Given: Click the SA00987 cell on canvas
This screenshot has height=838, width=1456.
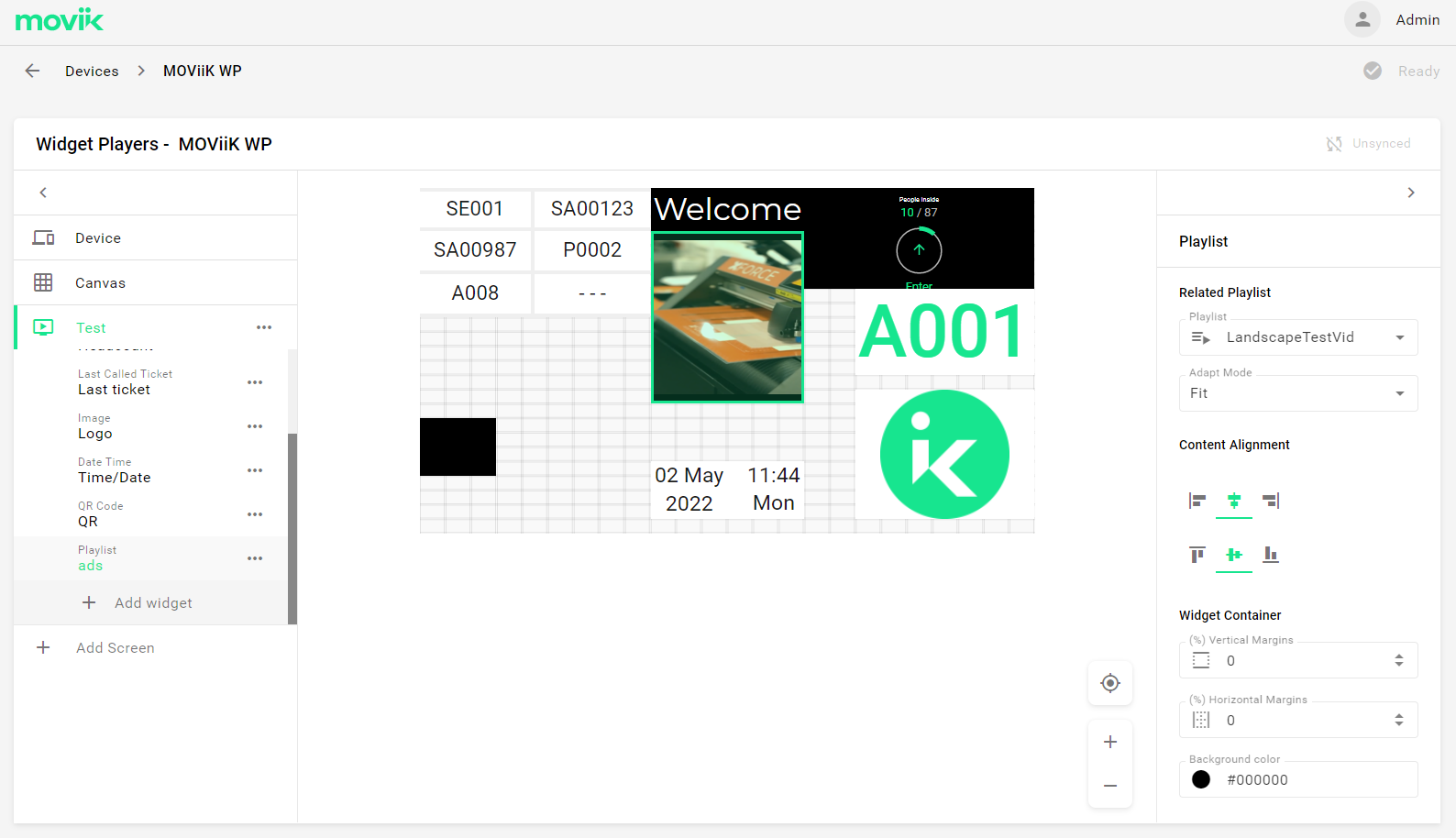Looking at the screenshot, I should pos(475,249).
